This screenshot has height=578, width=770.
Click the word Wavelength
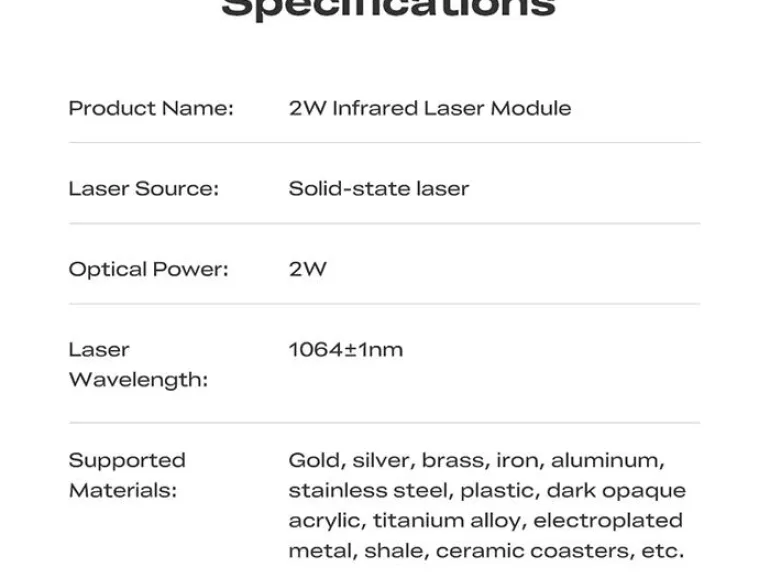(138, 380)
